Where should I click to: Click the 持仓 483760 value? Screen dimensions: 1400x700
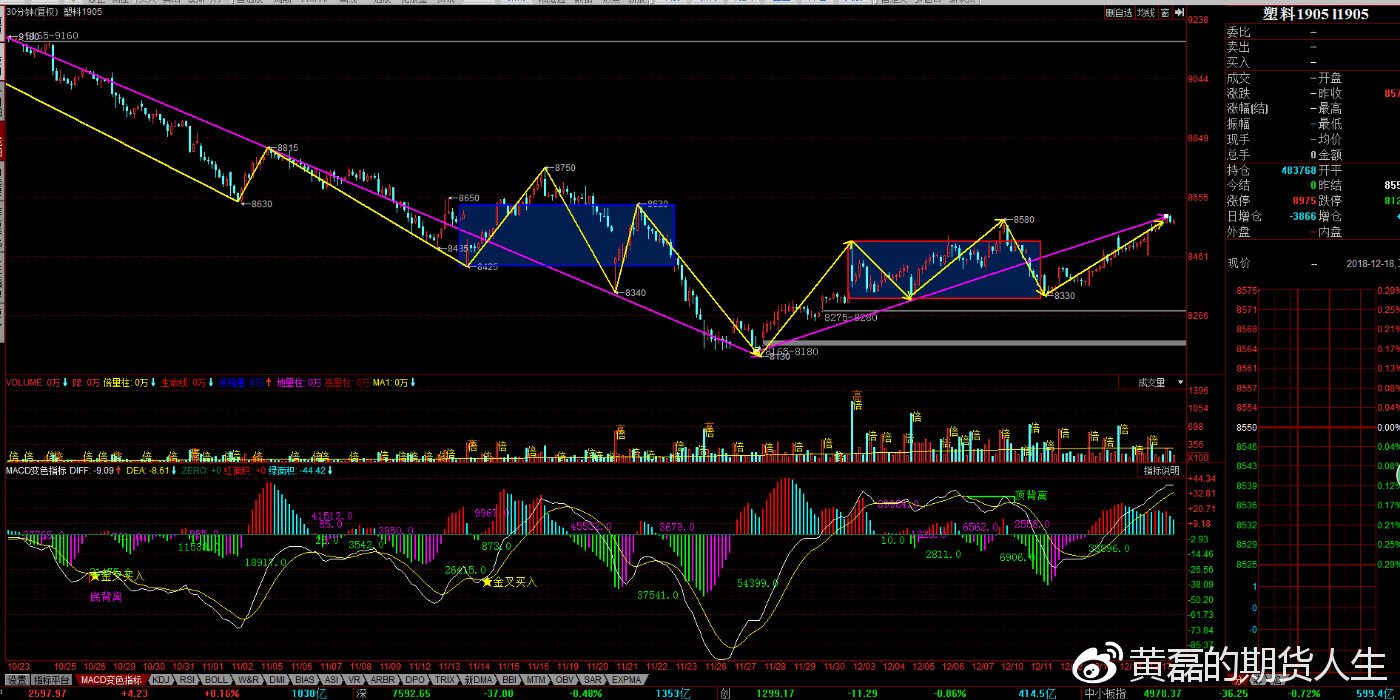pos(1298,170)
